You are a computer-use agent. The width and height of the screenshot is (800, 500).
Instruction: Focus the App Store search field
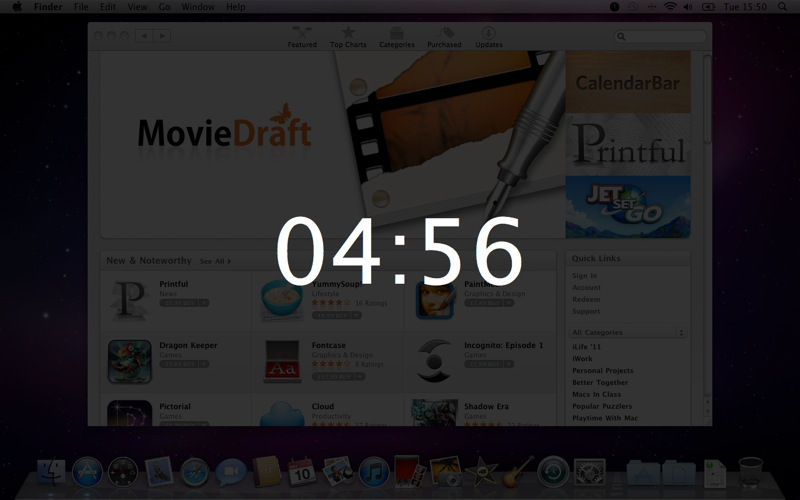[x=660, y=36]
